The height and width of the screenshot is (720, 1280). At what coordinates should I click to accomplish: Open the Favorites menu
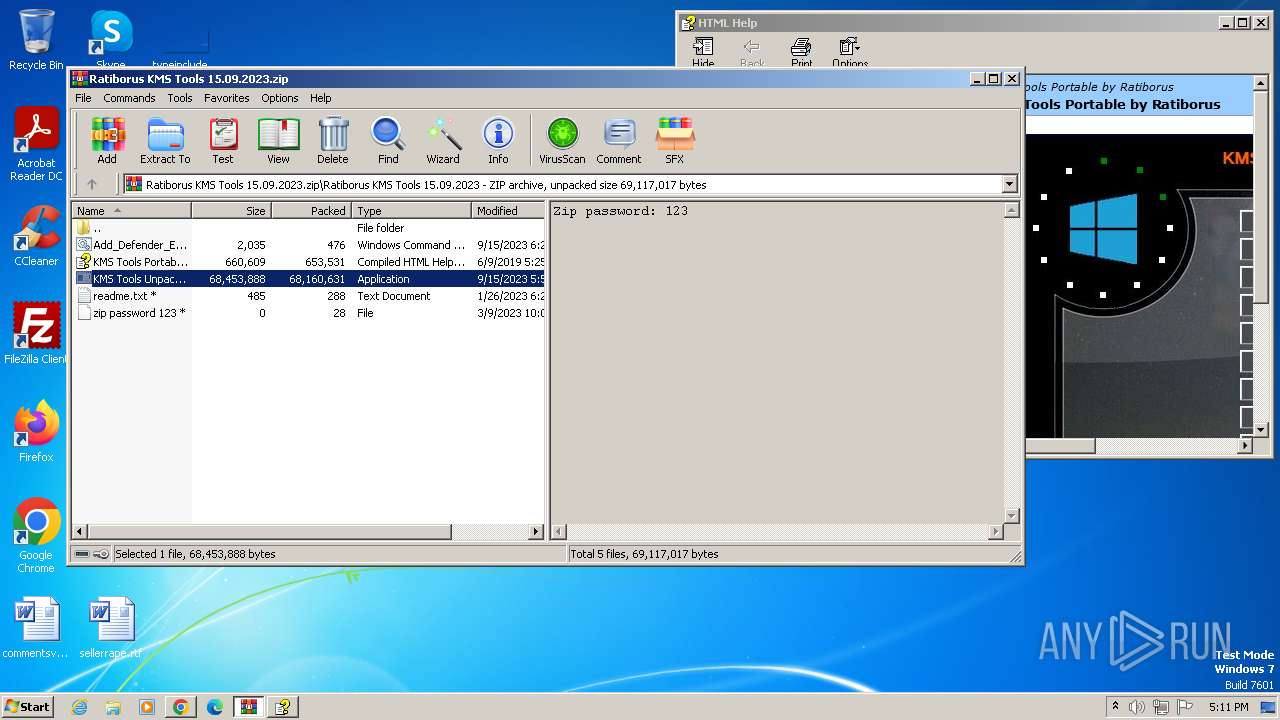click(x=227, y=98)
